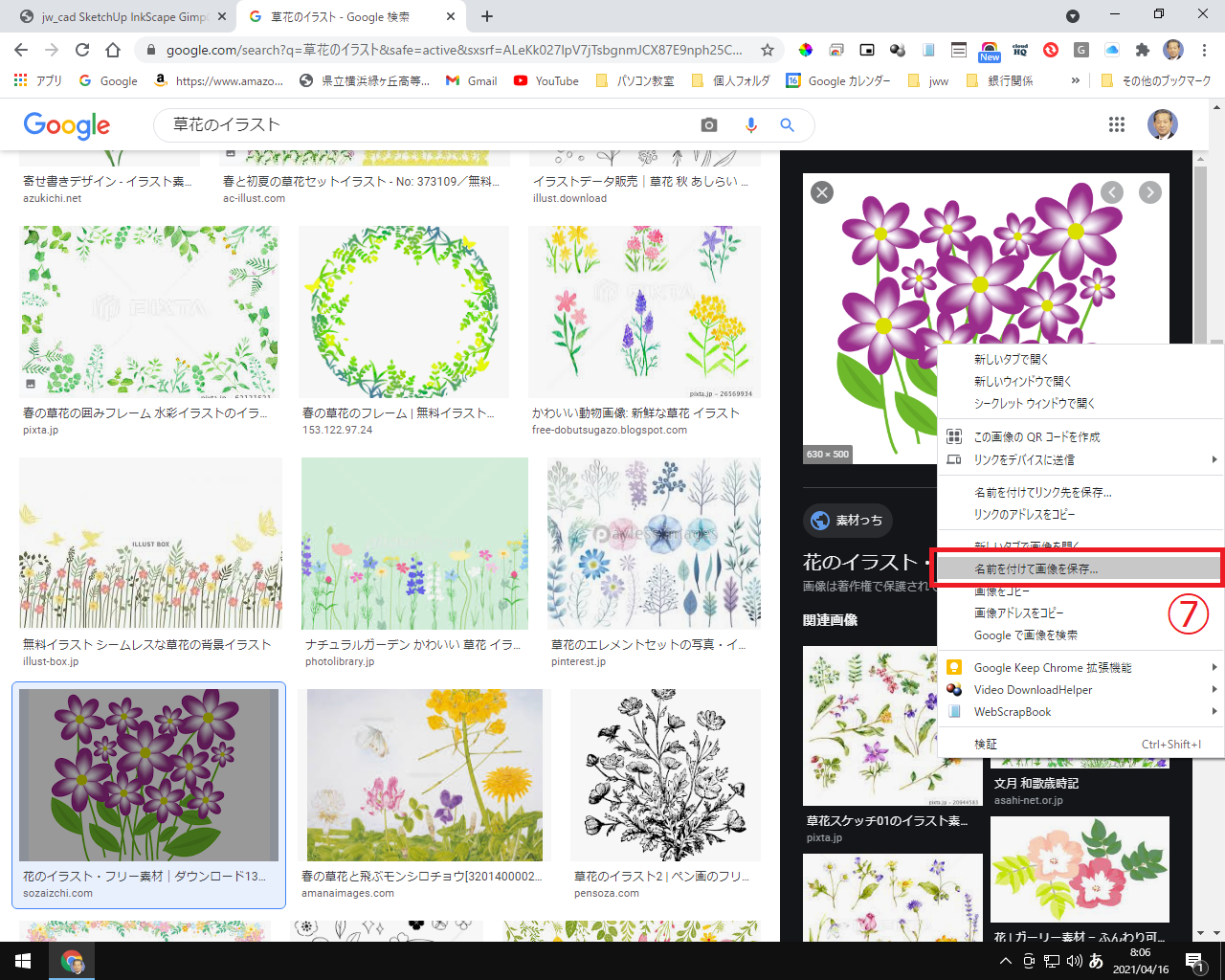Open the 素材っち source button
1225x980 pixels.
click(848, 520)
